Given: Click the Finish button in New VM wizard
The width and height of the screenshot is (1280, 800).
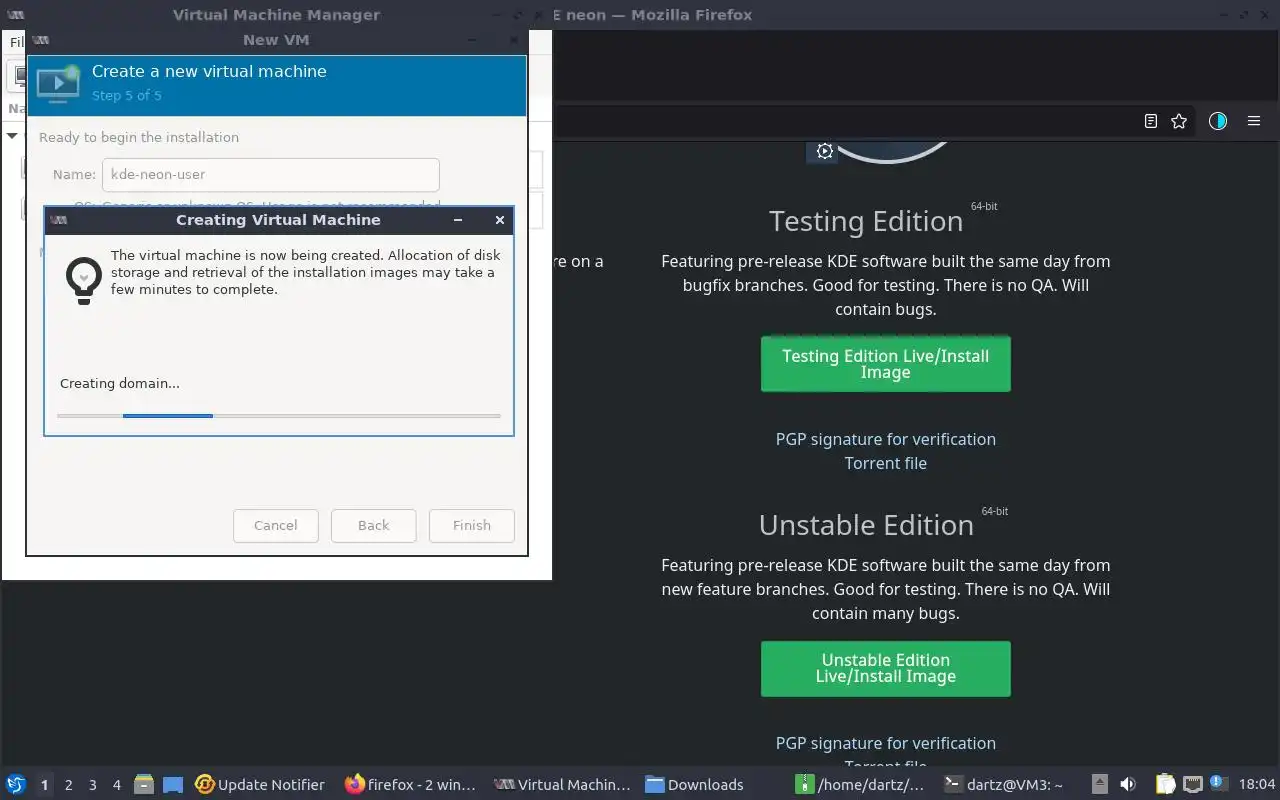Looking at the screenshot, I should click(472, 525).
